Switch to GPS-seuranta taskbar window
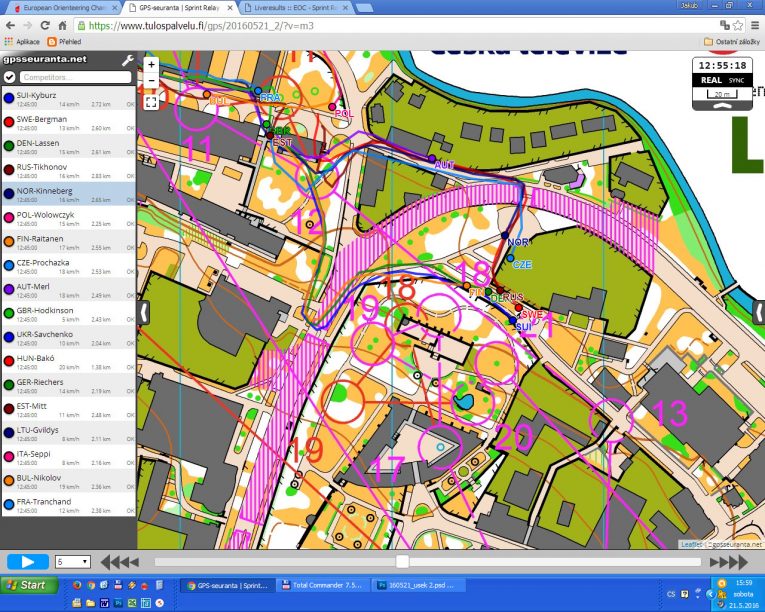 (226, 585)
